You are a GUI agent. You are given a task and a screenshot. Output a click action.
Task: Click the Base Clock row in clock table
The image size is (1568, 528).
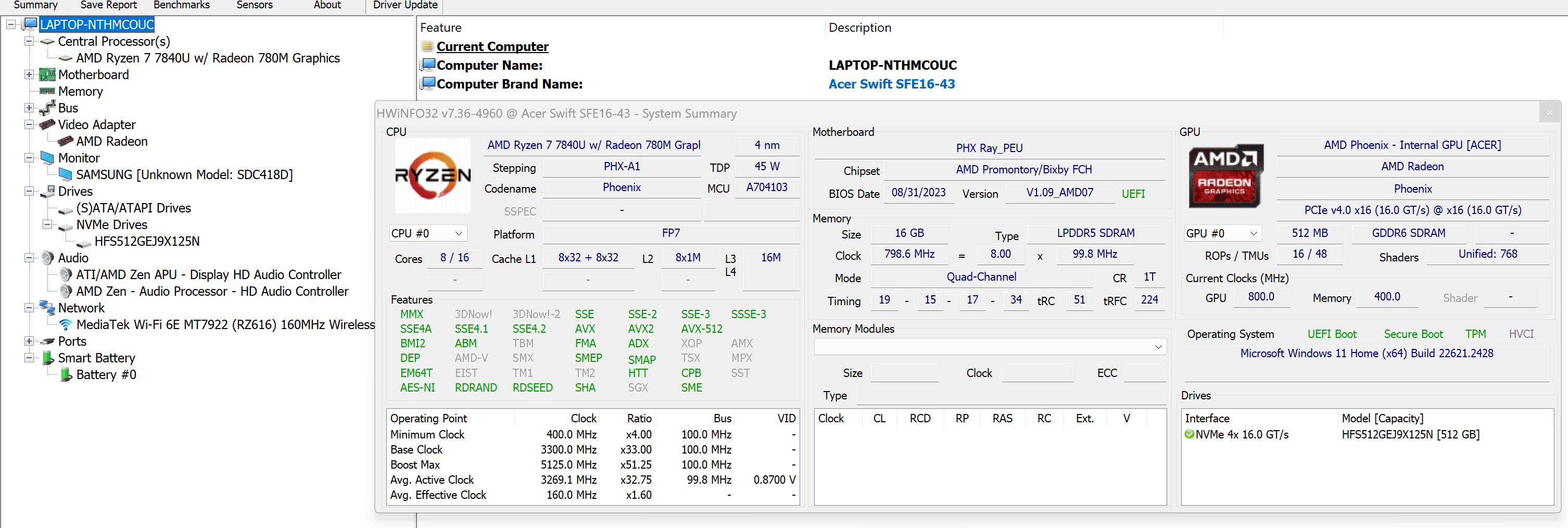pos(592,449)
